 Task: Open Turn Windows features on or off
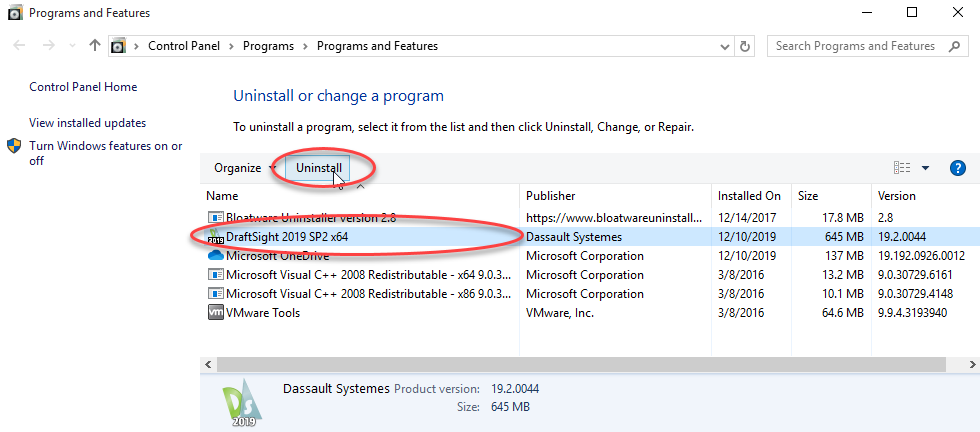pos(106,153)
